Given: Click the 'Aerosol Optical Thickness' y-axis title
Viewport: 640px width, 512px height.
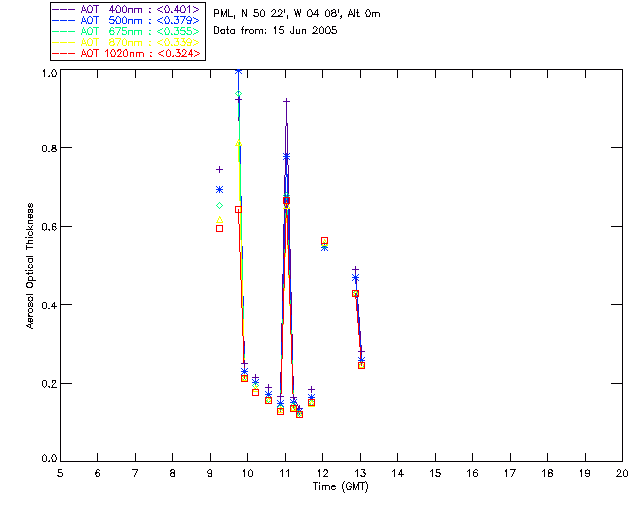Looking at the screenshot, I should tap(30, 266).
